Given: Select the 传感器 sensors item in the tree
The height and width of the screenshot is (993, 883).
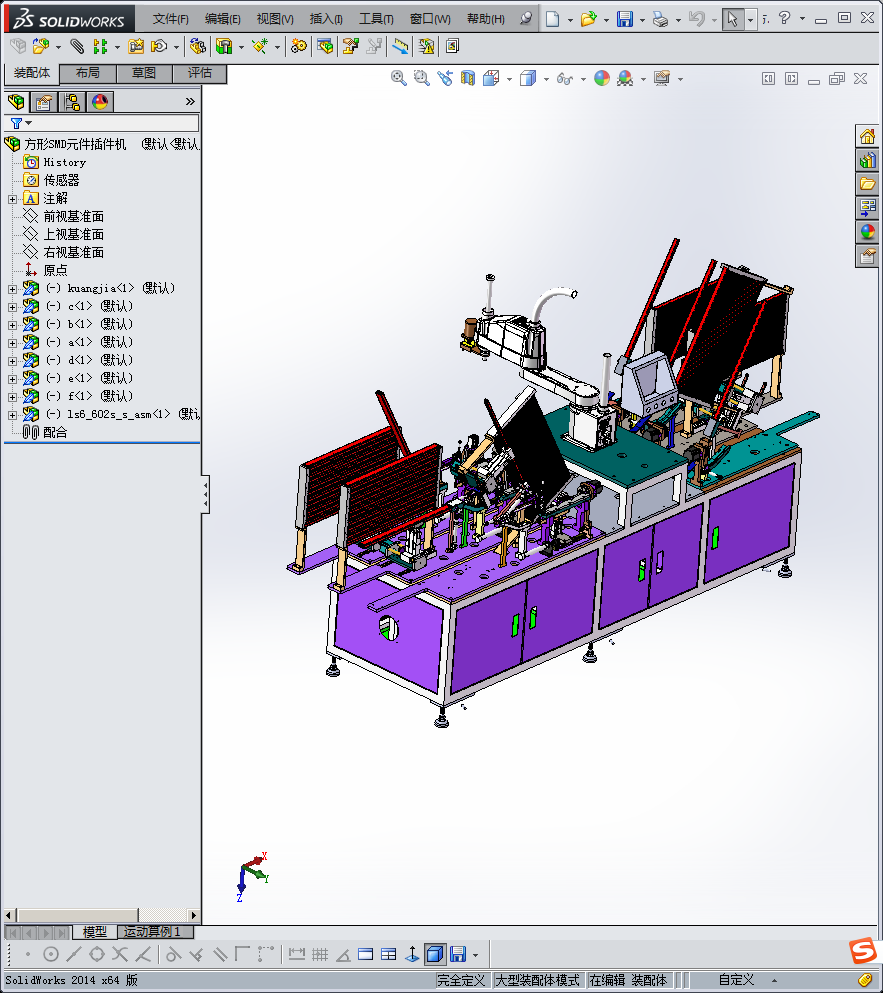Looking at the screenshot, I should 61,180.
